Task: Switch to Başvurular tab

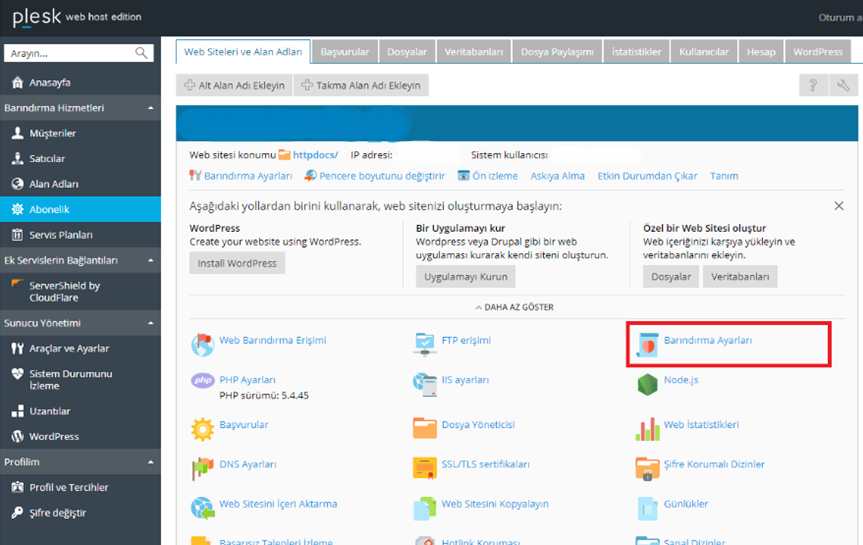Action: (345, 52)
